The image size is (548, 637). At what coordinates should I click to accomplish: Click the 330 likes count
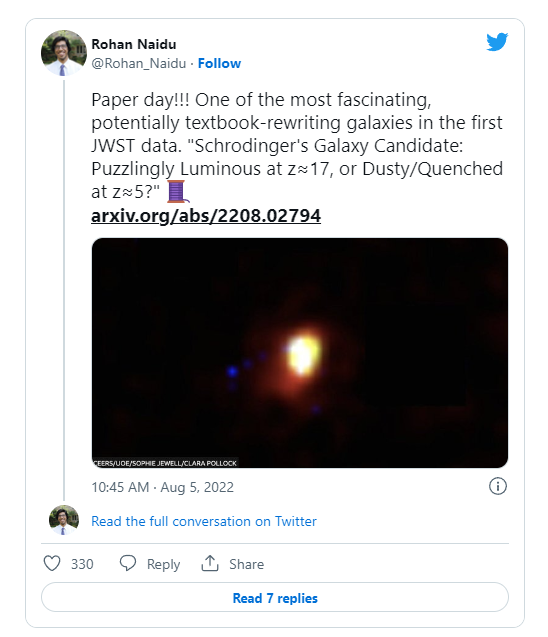(82, 564)
